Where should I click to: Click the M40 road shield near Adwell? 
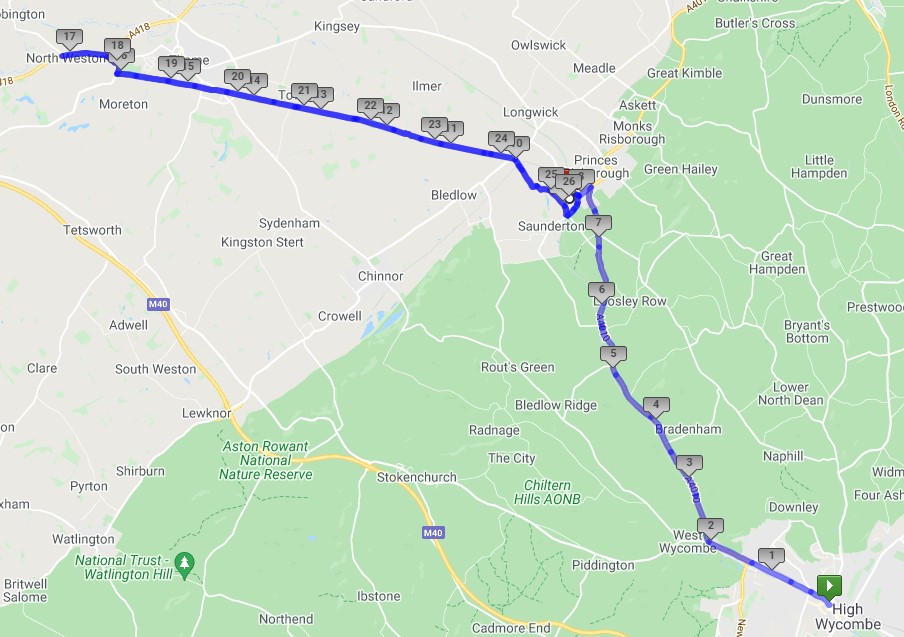pyautogui.click(x=158, y=304)
